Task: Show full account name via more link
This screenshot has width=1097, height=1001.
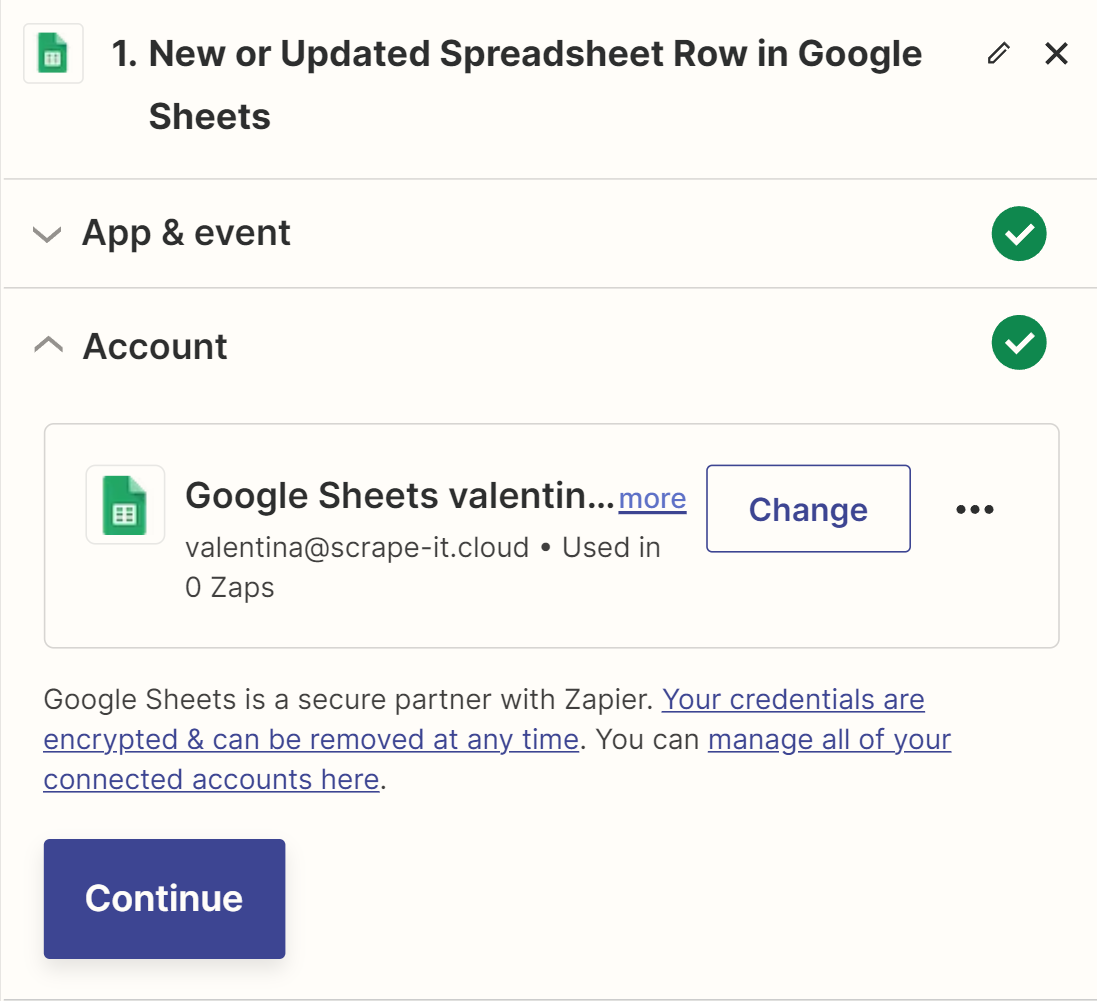Action: [652, 499]
